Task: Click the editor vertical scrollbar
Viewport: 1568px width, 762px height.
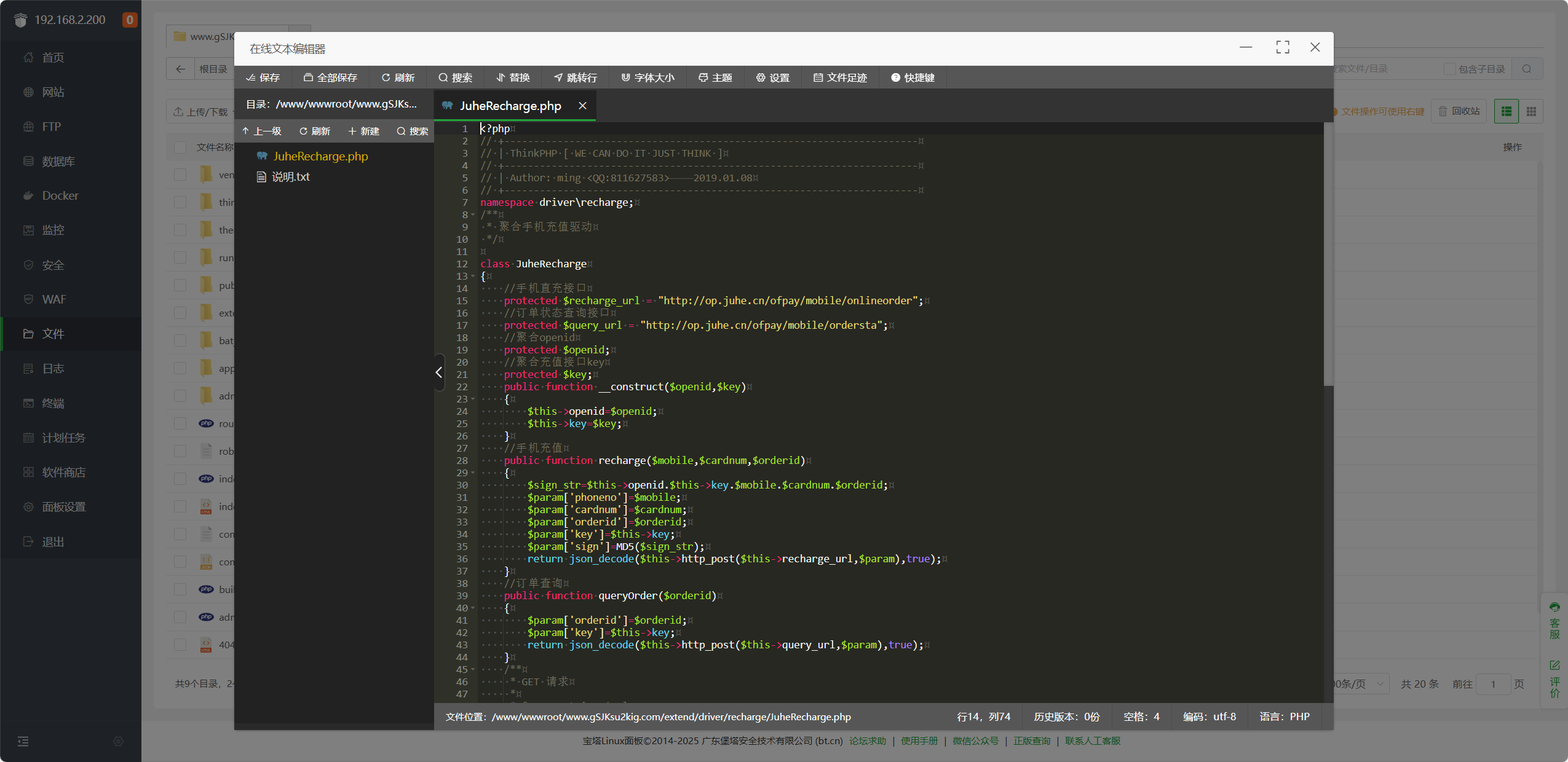Action: click(x=1328, y=254)
